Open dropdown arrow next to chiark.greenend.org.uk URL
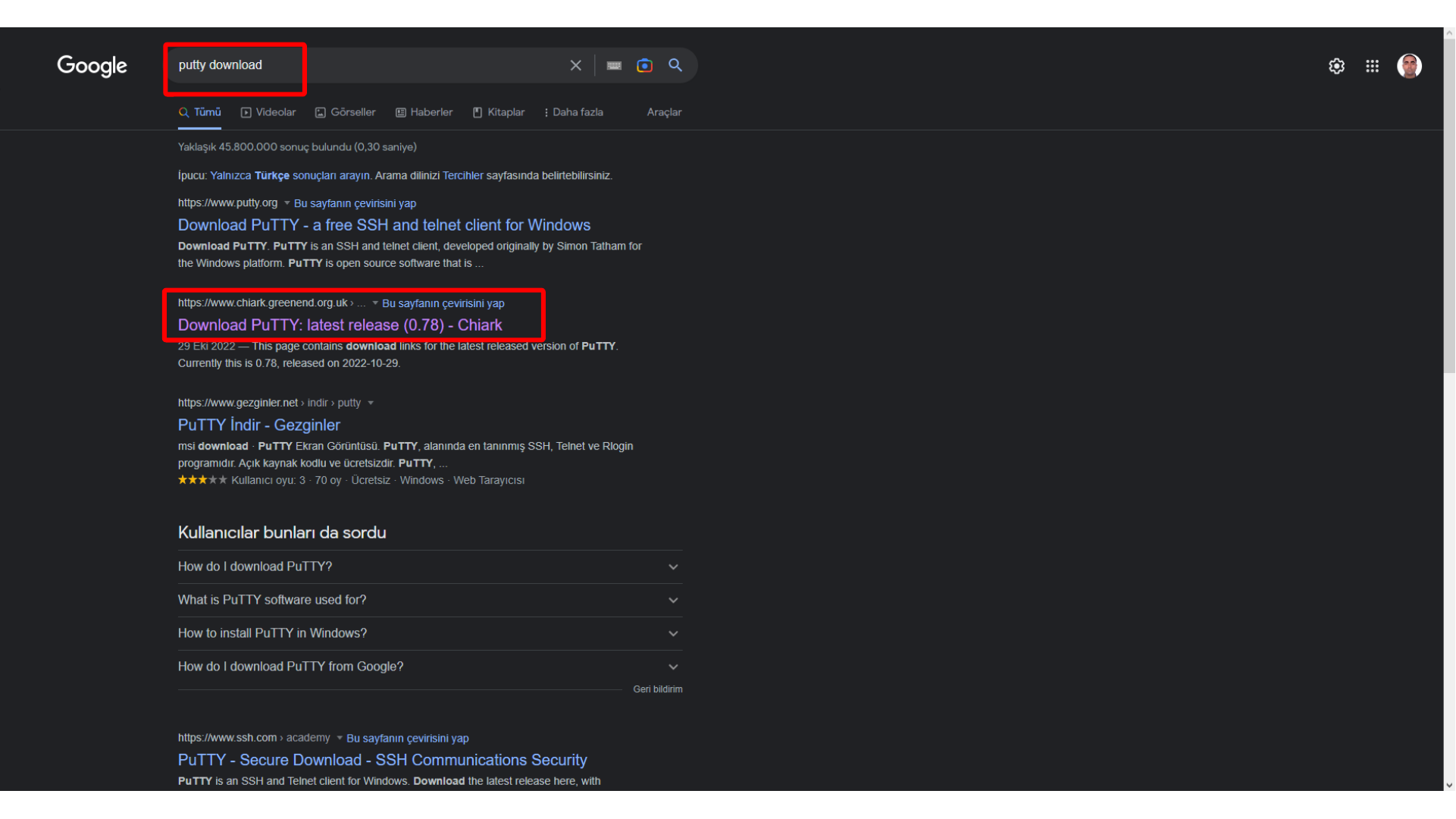 click(x=375, y=303)
